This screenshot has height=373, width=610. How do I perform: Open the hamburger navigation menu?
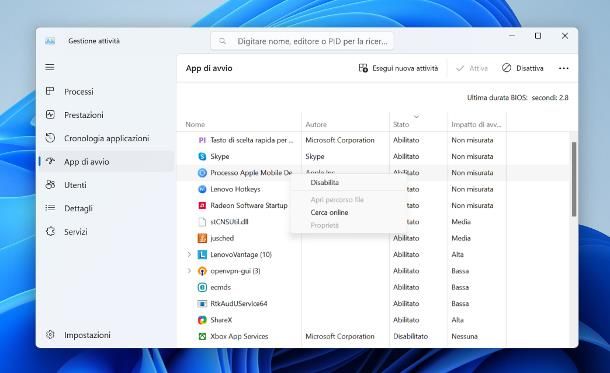tap(50, 67)
